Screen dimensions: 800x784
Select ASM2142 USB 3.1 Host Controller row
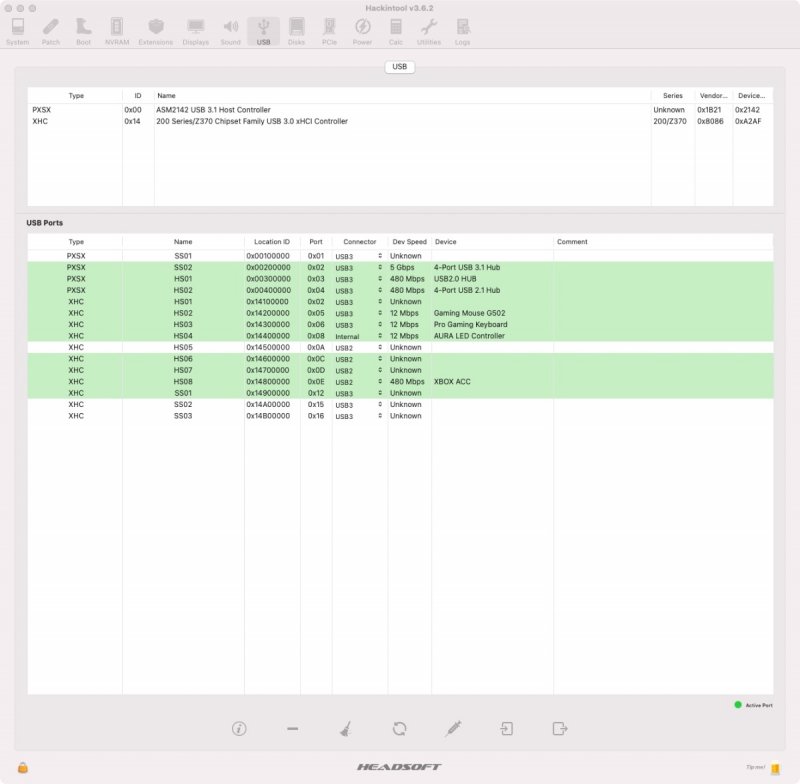coord(400,110)
